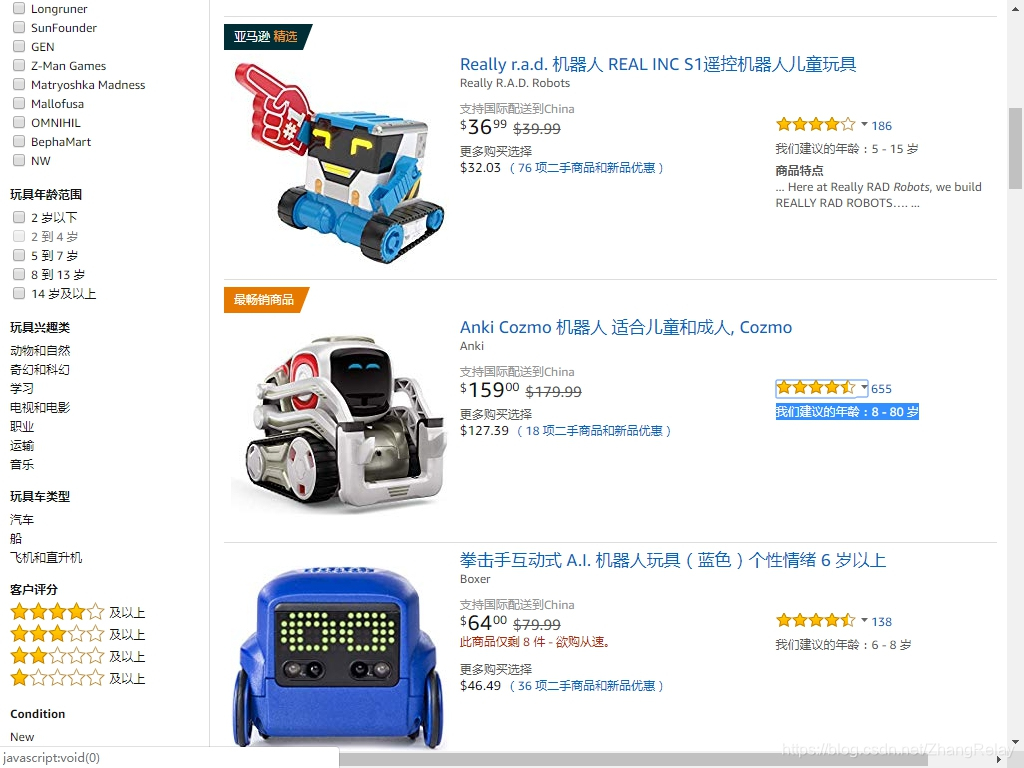Expand rating dropdown arrow next to 138
Viewport: 1024px width, 768px height.
point(864,620)
